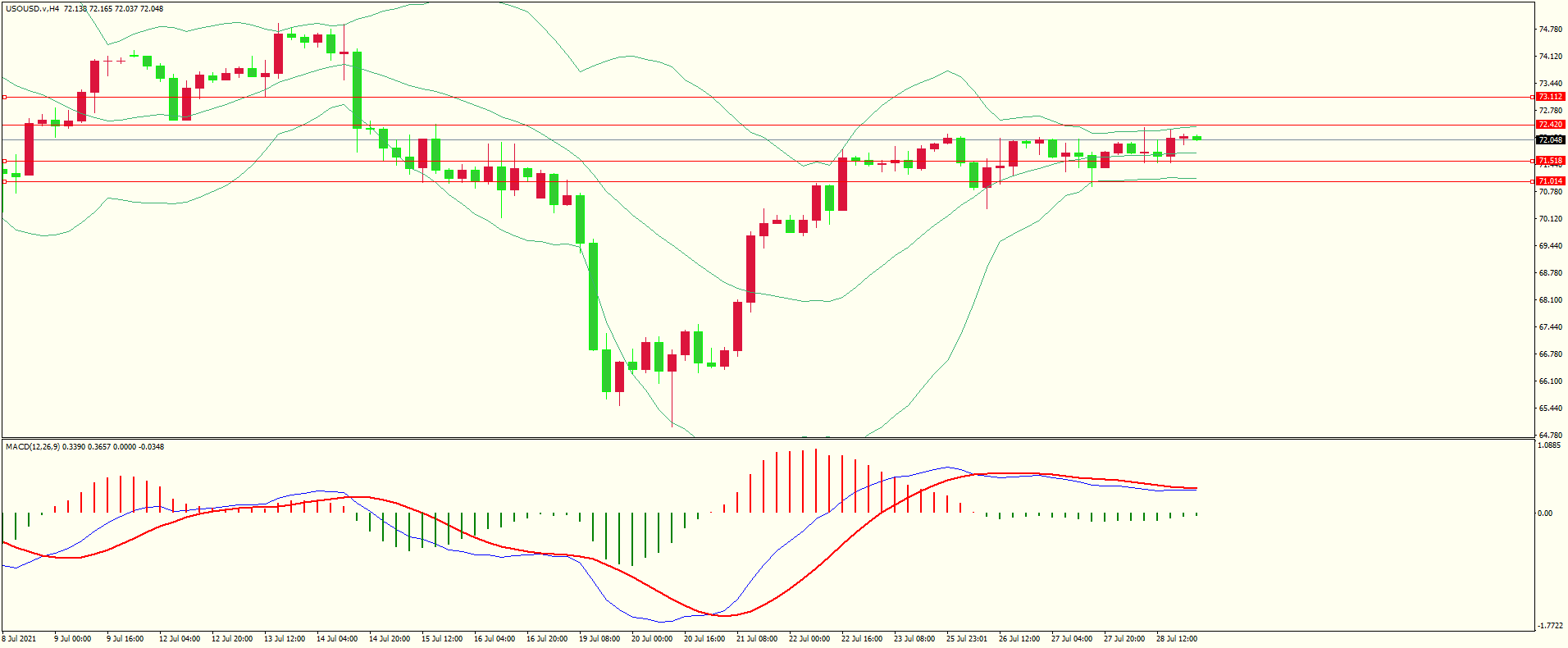Click the current price 72.048 black label

[1549, 139]
